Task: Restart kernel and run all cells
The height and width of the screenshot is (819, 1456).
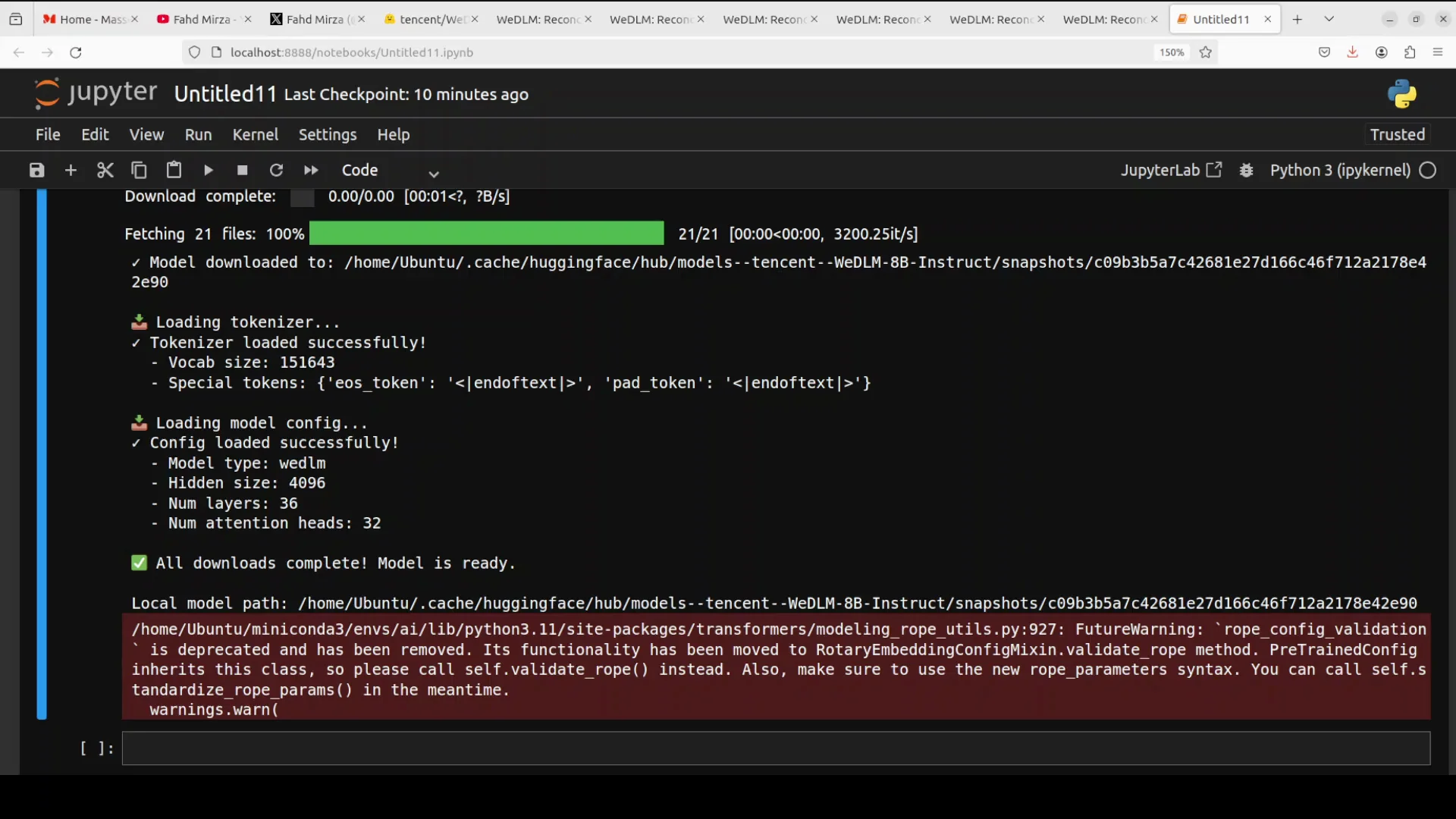Action: tap(311, 170)
